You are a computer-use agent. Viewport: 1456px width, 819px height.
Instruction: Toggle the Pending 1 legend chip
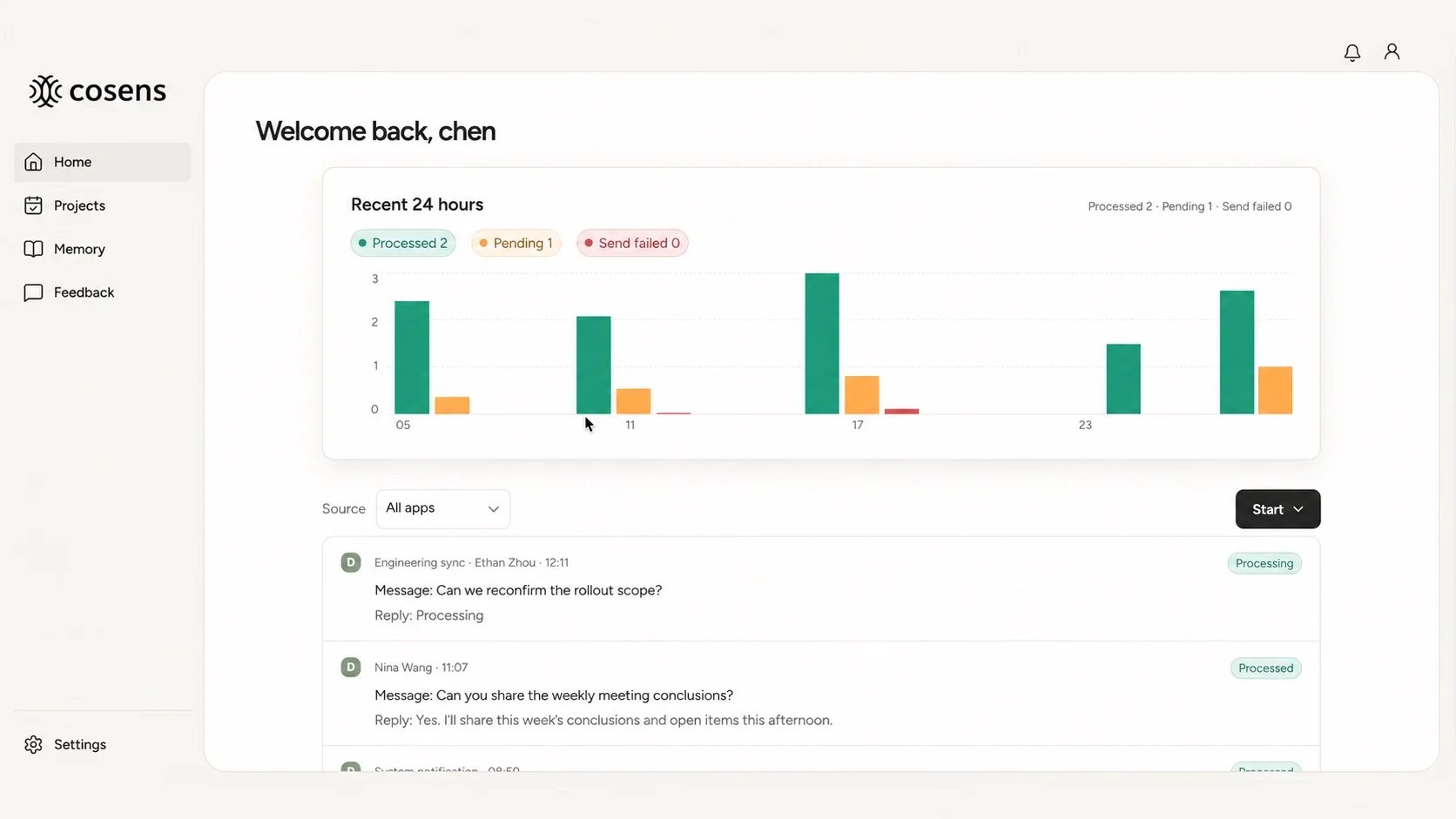(516, 243)
